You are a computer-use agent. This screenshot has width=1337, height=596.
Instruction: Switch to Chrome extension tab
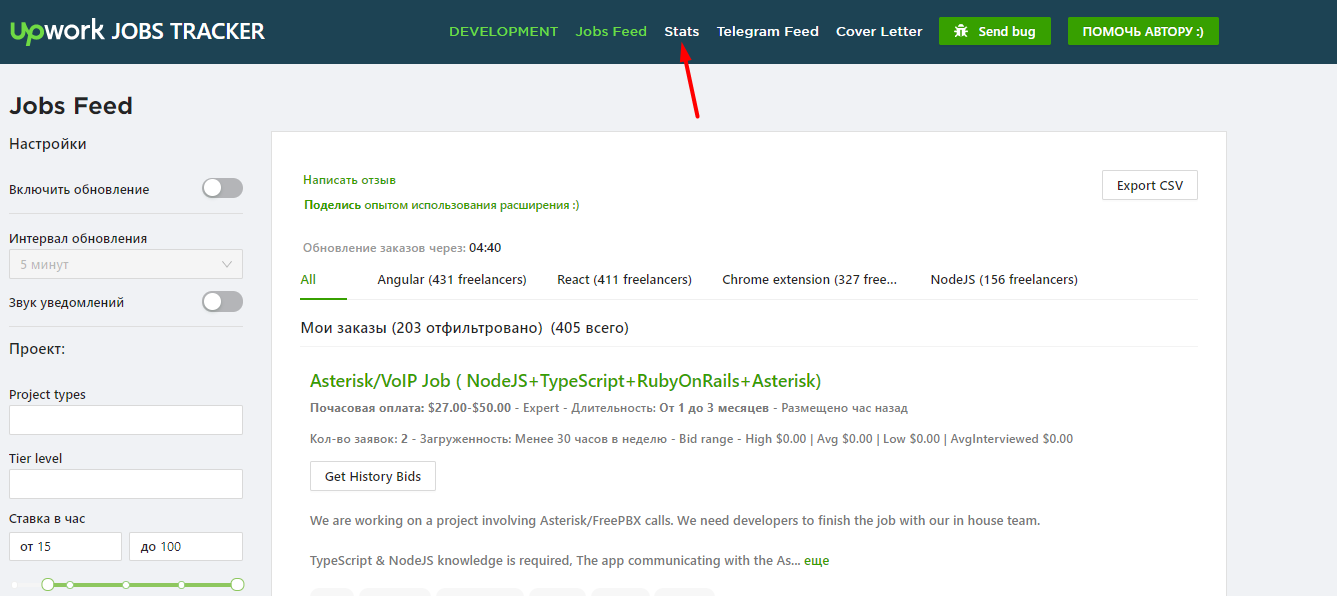(x=810, y=280)
